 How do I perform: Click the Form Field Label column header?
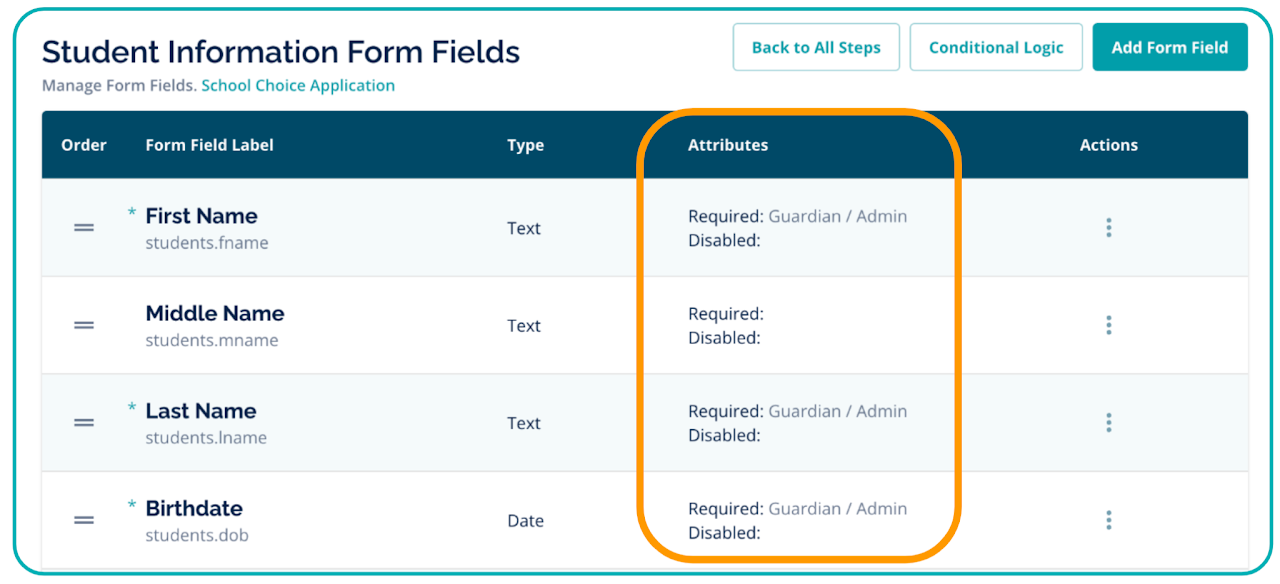pyautogui.click(x=209, y=145)
